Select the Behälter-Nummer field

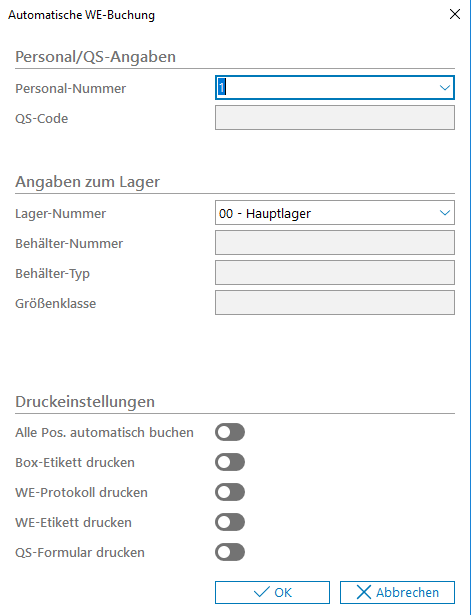coord(335,243)
